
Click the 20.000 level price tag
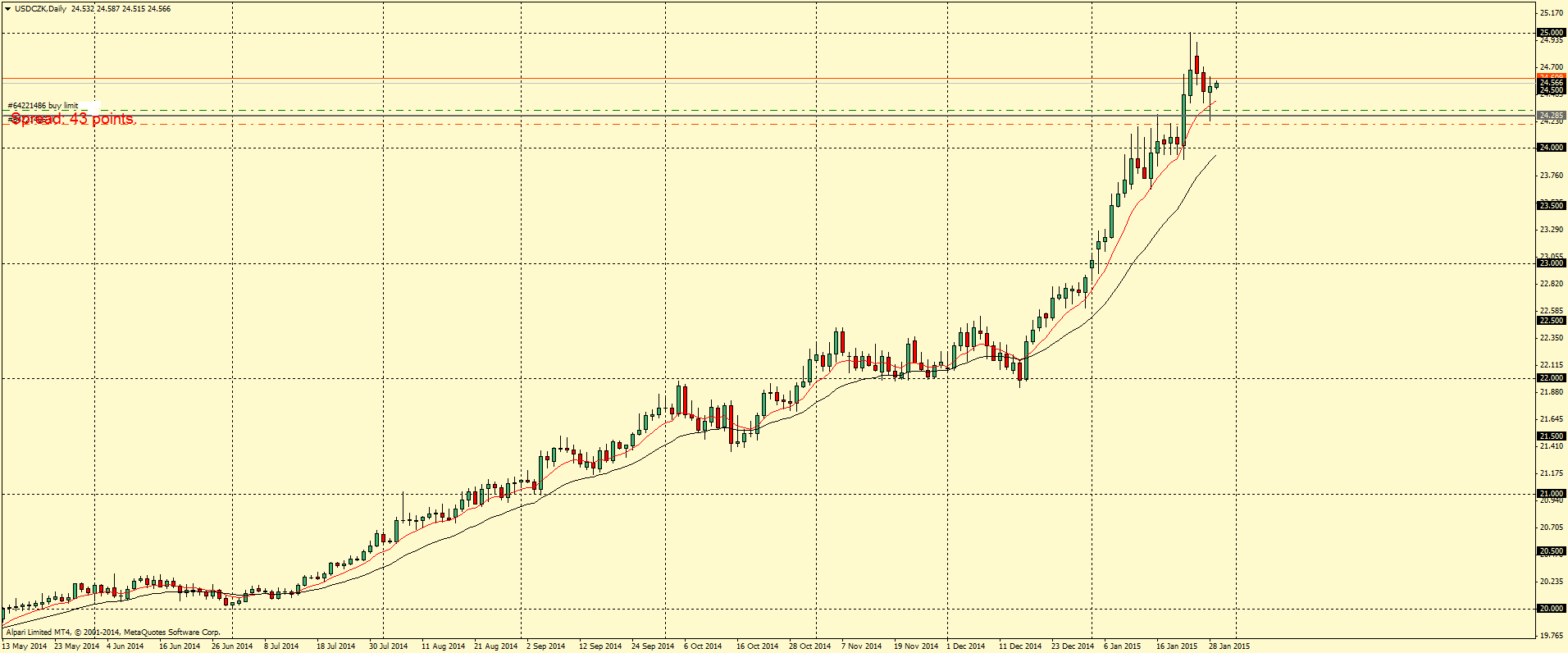click(x=1551, y=609)
